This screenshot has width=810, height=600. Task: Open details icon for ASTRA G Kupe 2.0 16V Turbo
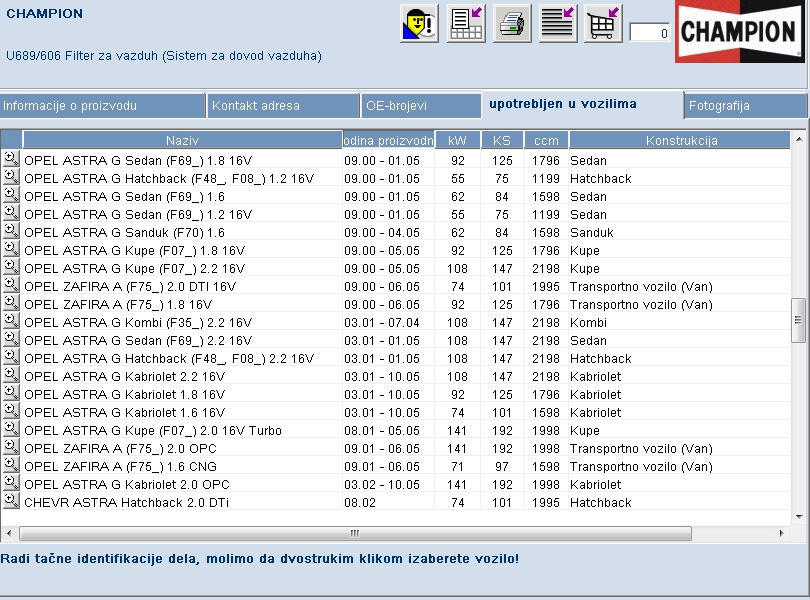point(11,429)
